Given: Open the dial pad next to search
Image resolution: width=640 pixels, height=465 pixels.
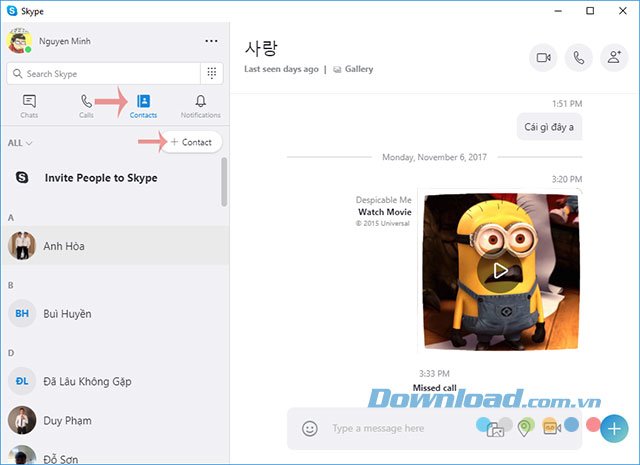Looking at the screenshot, I should click(x=211, y=73).
